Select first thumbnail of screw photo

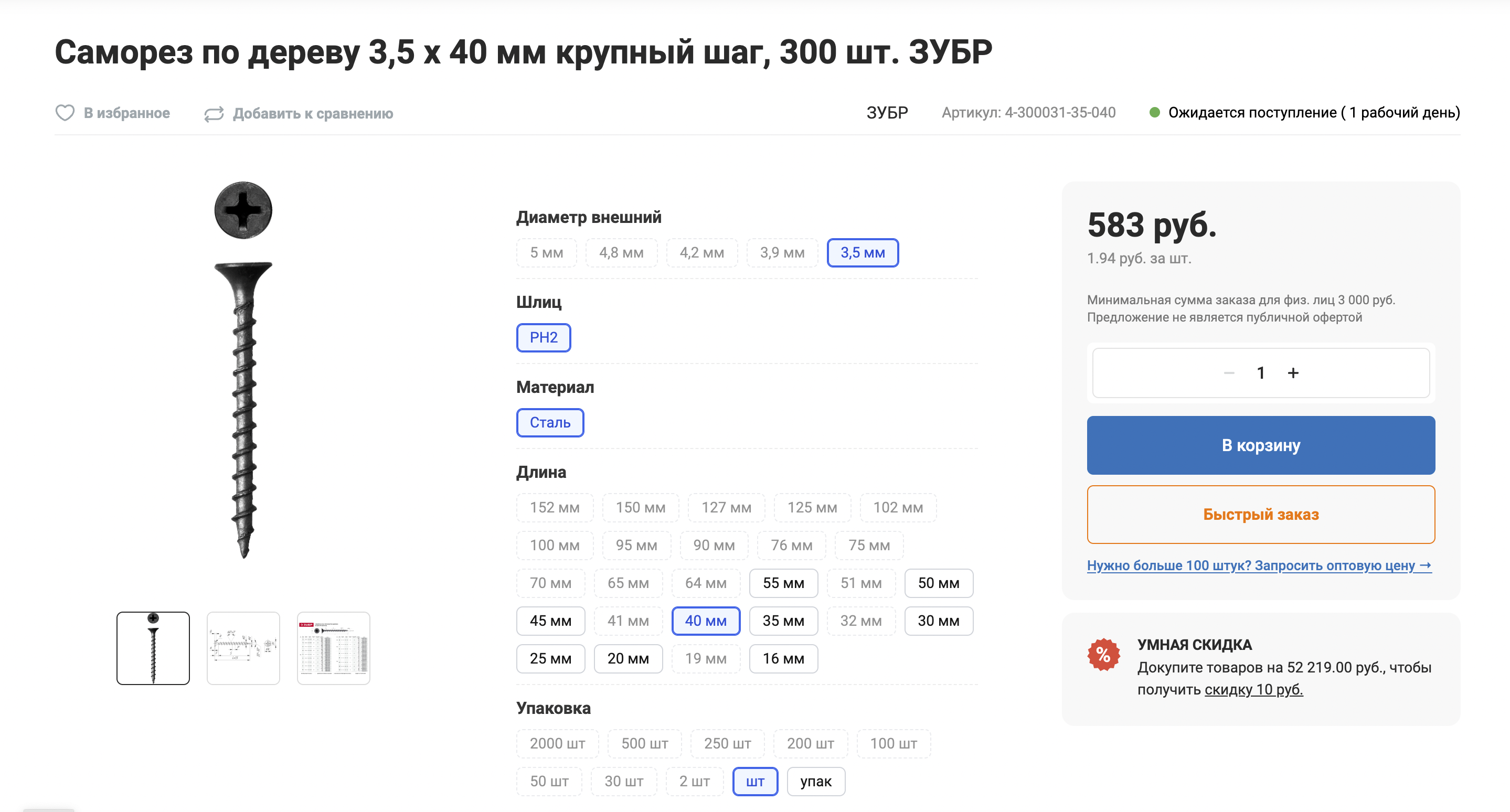click(x=153, y=648)
